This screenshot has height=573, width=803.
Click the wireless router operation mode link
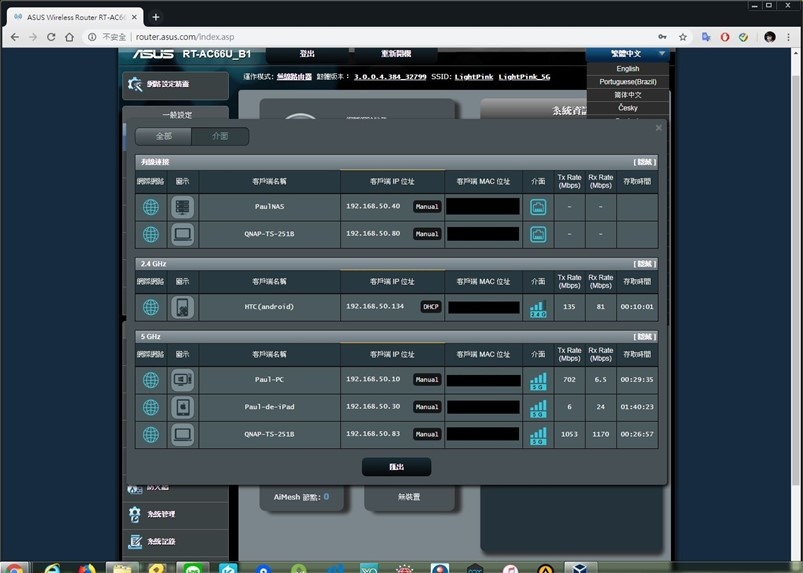click(x=294, y=77)
